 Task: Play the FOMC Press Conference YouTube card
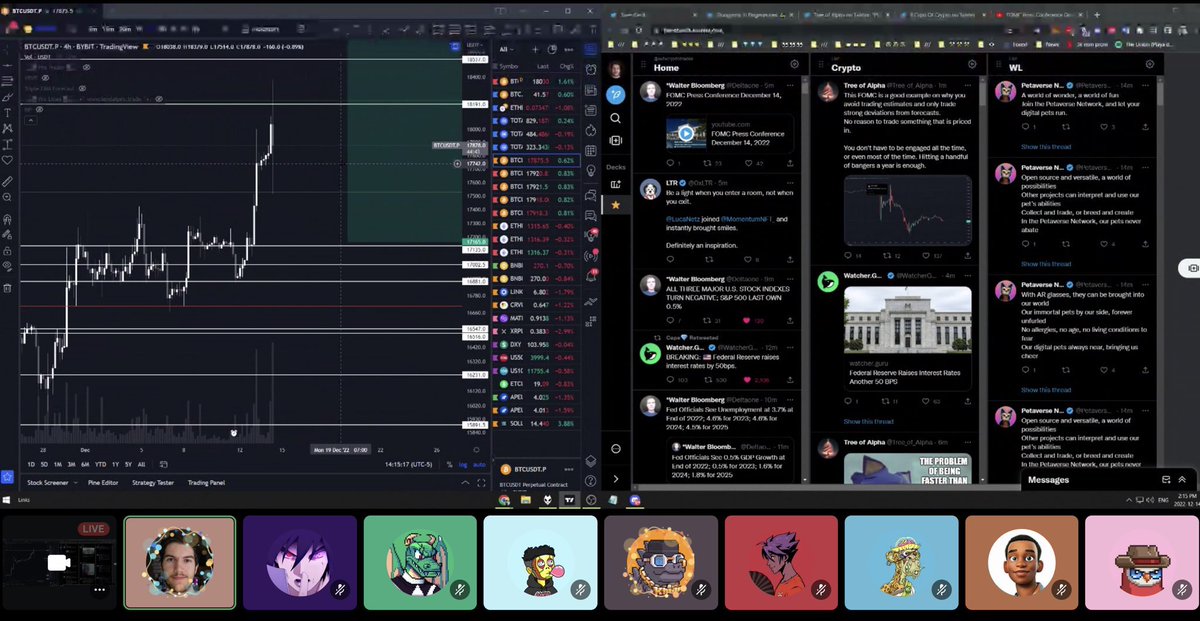[686, 133]
